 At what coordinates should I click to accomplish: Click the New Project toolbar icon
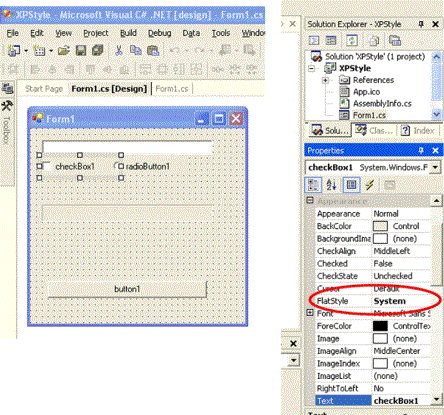point(13,51)
